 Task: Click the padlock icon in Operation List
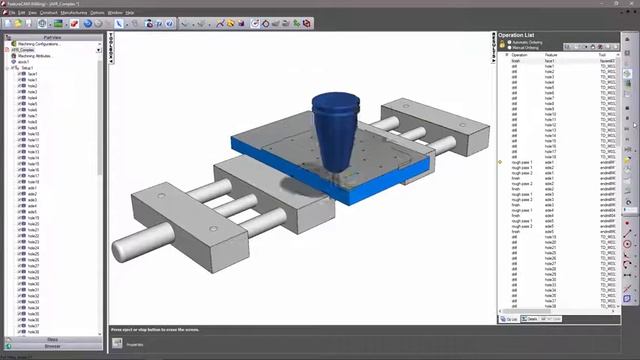point(502,44)
